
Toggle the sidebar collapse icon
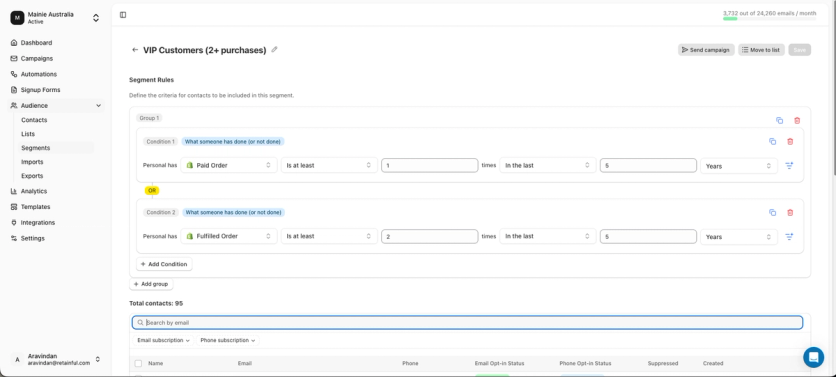point(123,15)
